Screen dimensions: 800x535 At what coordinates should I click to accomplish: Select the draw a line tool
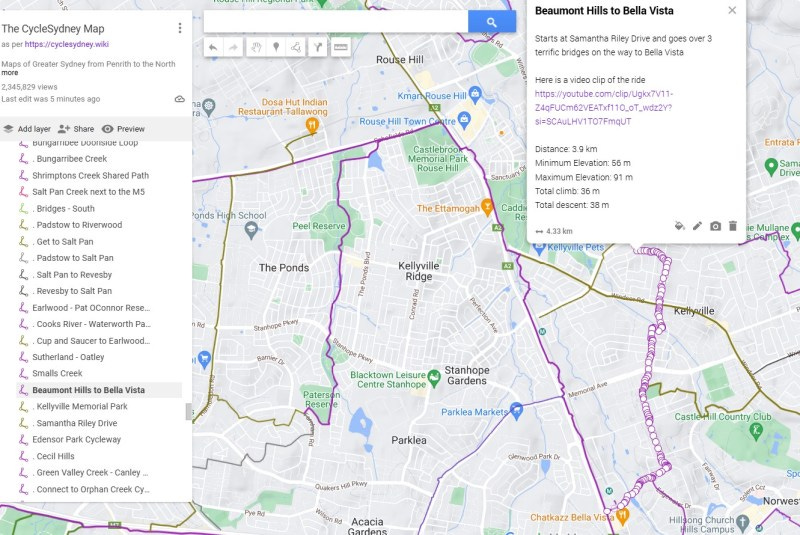tap(296, 47)
